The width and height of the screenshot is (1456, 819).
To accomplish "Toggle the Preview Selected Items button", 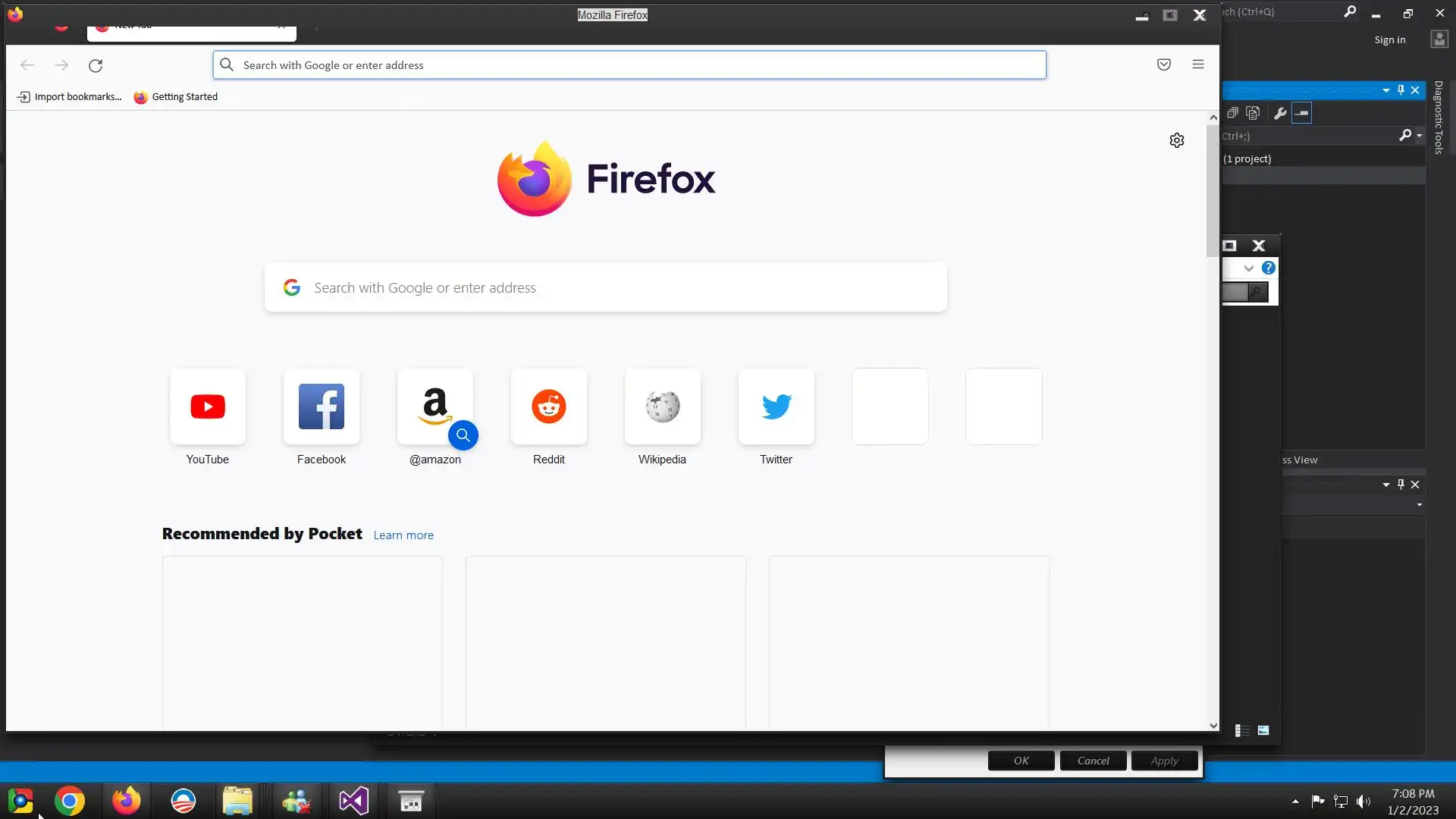I will point(1302,113).
